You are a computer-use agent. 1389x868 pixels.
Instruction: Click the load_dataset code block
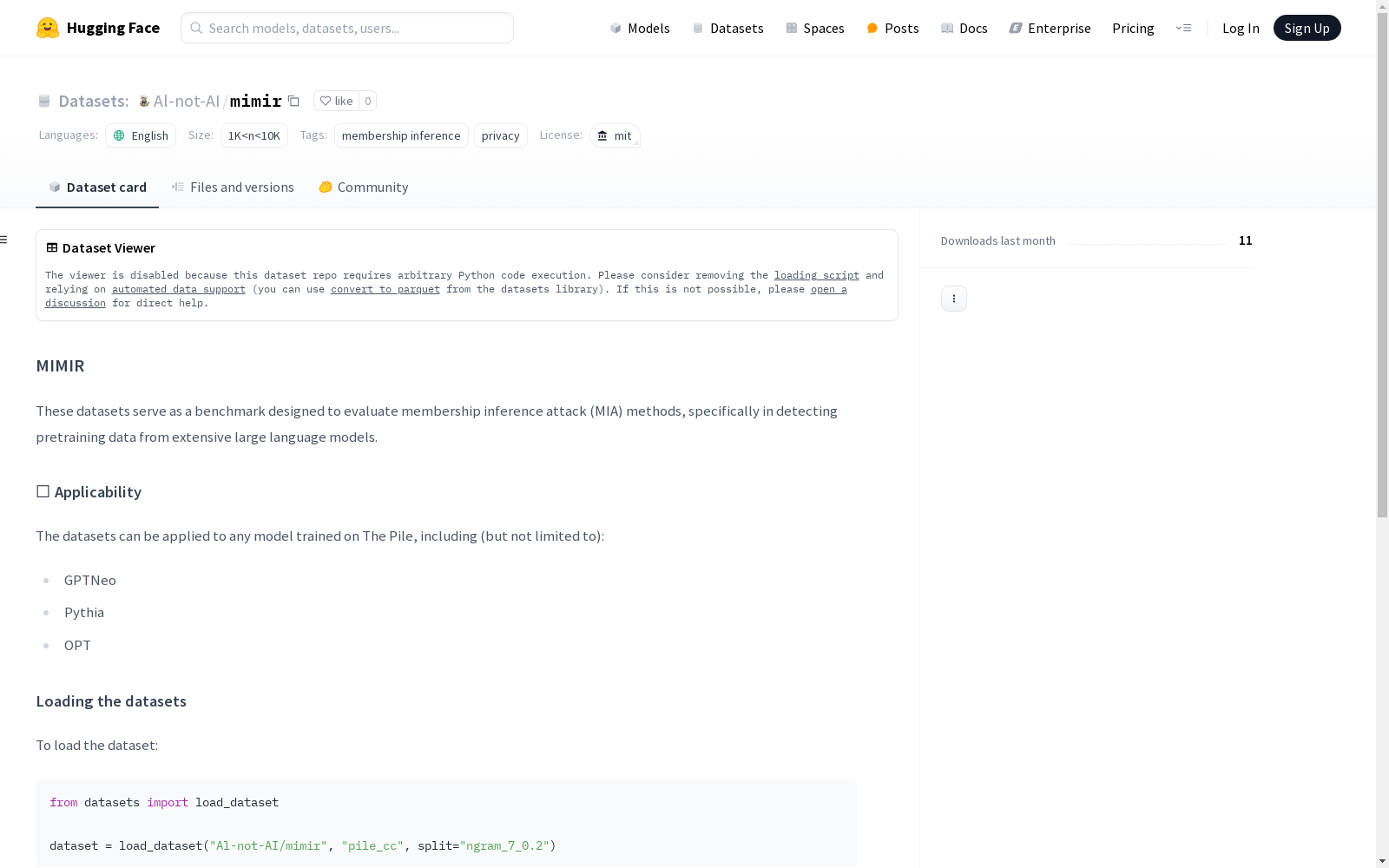446,823
